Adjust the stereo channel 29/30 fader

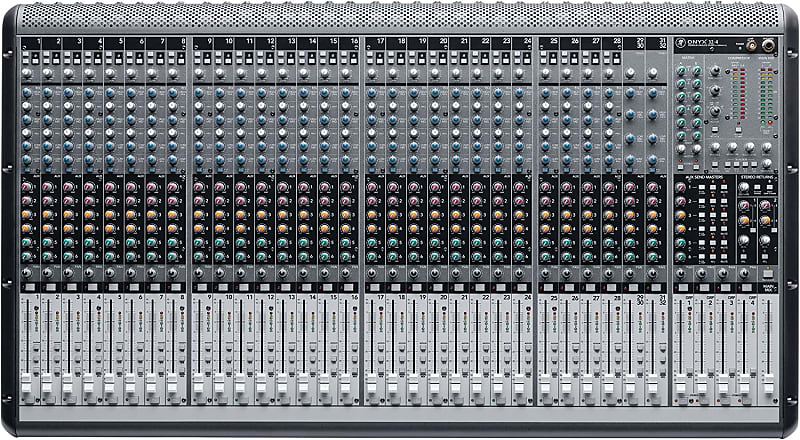(630, 382)
